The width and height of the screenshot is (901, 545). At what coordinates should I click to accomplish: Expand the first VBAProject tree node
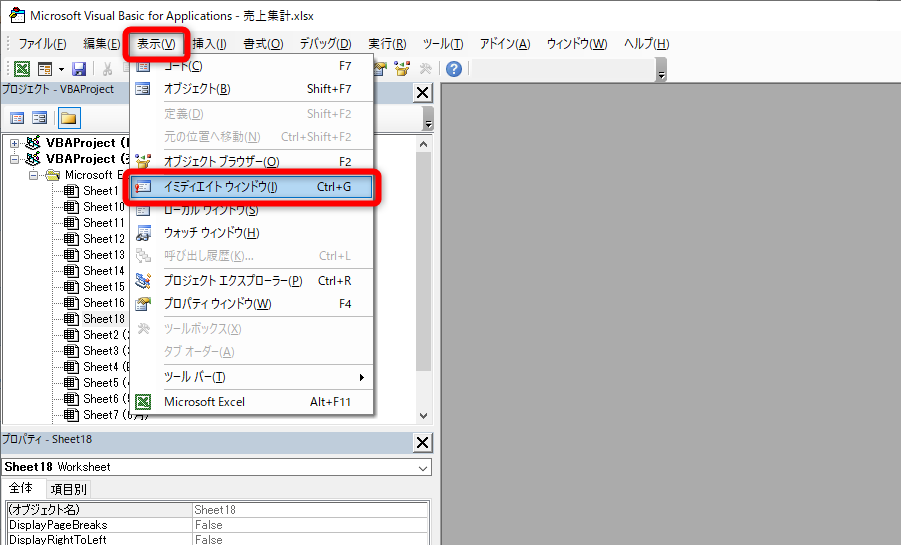14,143
